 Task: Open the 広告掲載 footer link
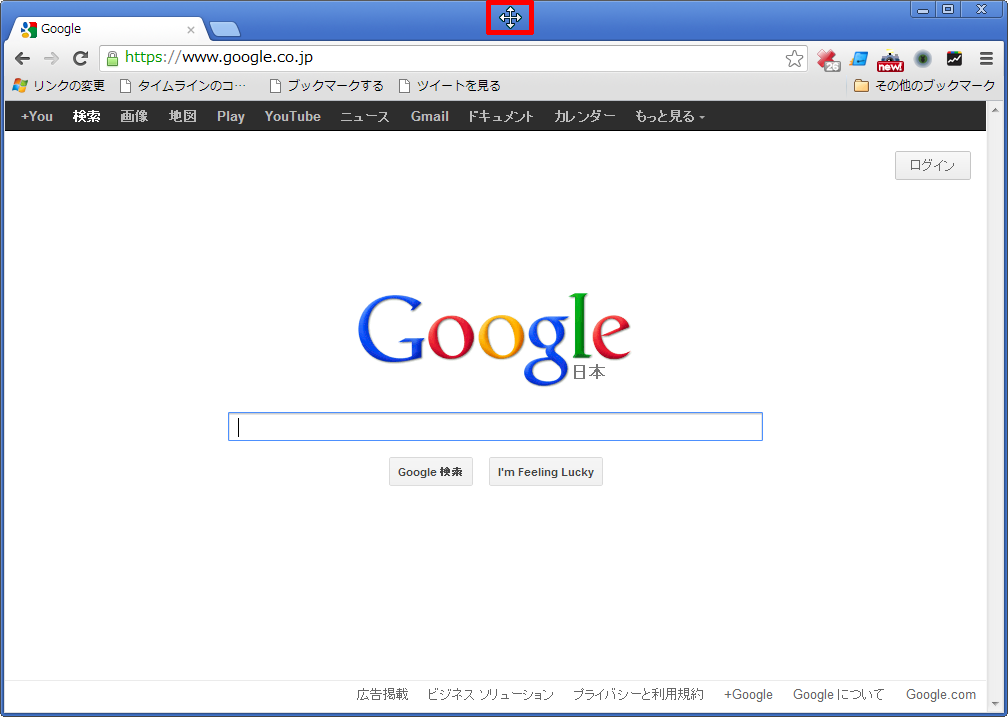[382, 694]
